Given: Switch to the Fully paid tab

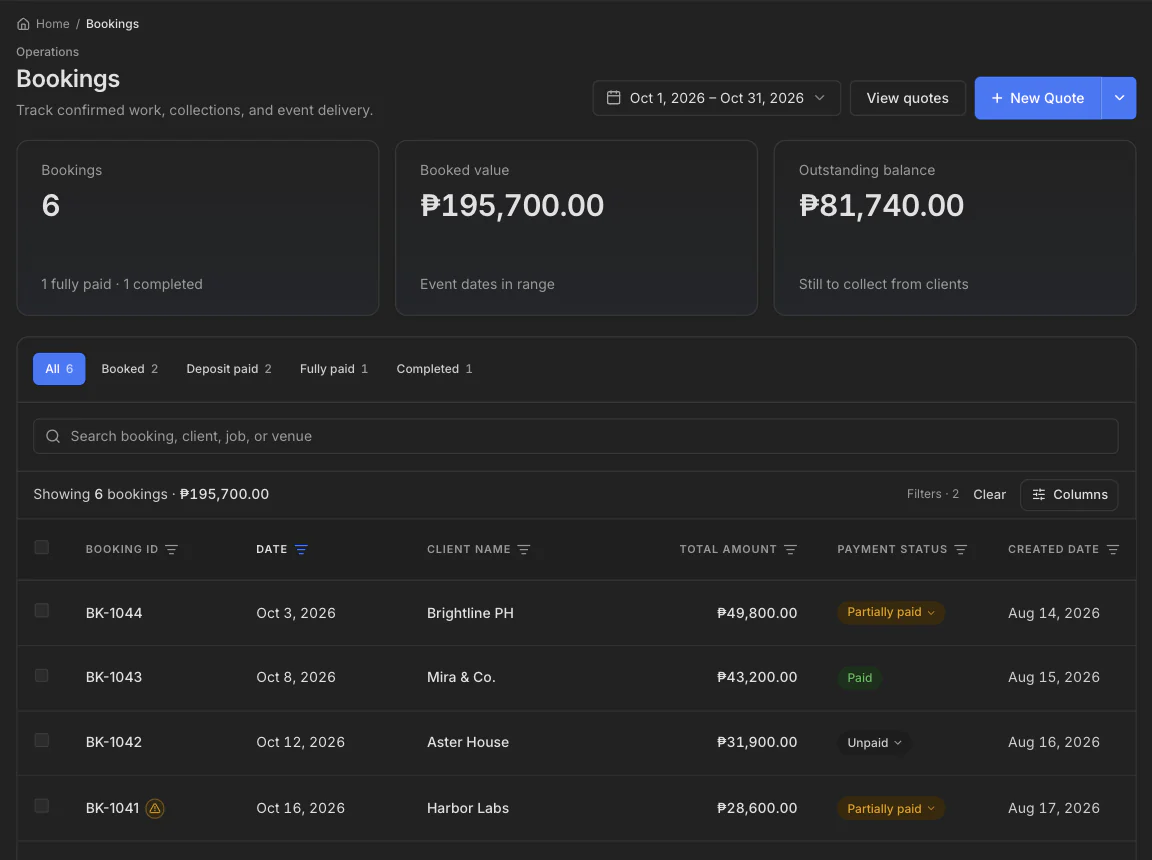Looking at the screenshot, I should [334, 369].
